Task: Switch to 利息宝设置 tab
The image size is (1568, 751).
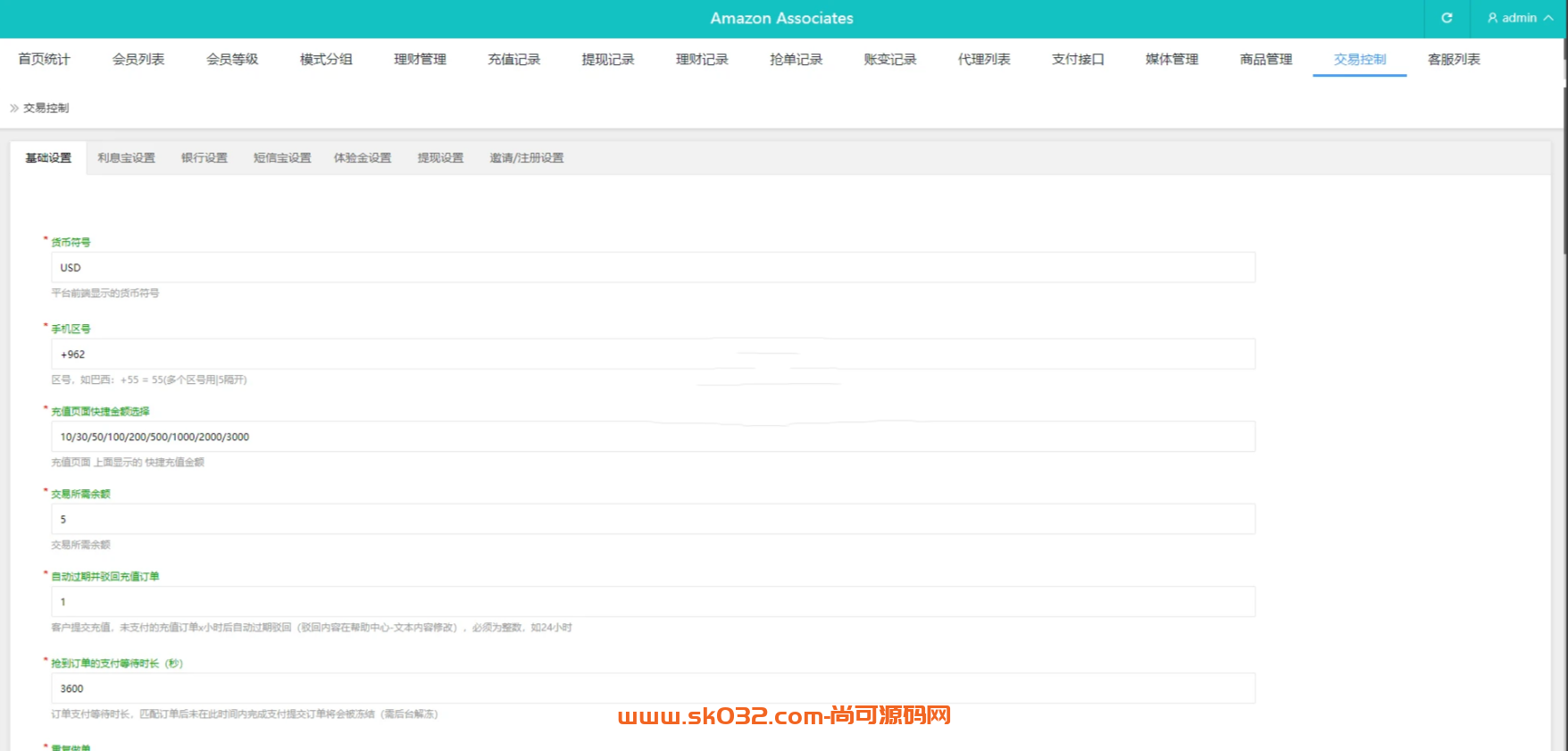Action: (x=126, y=158)
